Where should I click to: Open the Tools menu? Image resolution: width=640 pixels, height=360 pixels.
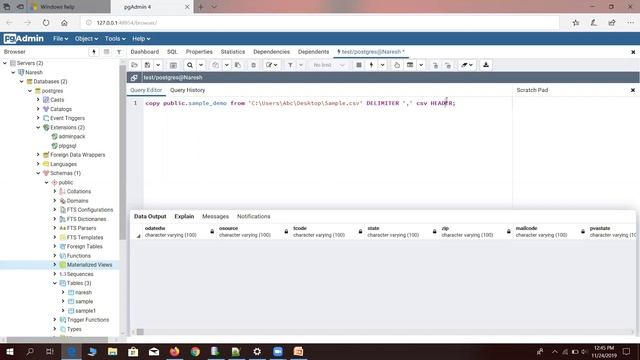(115, 38)
